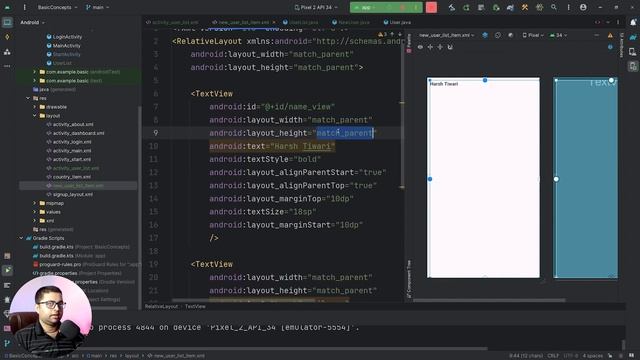Click the preview horizontal scrollbar

(x=489, y=300)
